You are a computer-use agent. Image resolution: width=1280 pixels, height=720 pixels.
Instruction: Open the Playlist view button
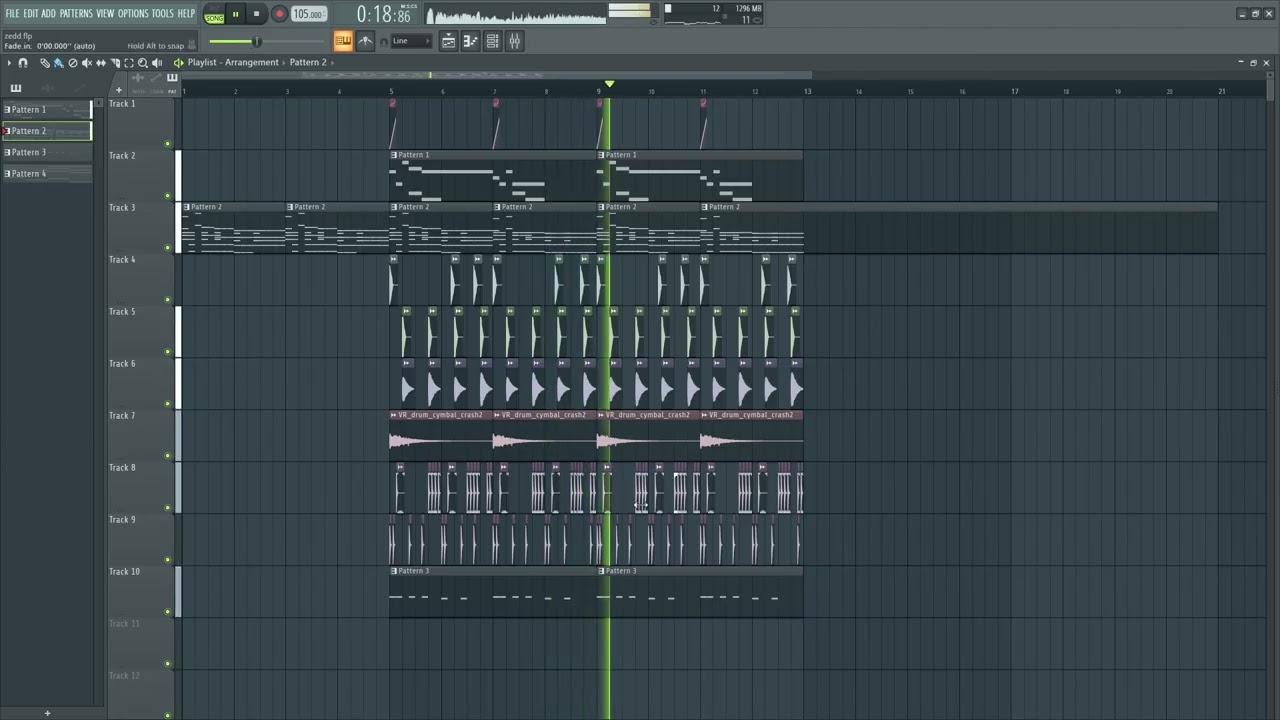(448, 41)
